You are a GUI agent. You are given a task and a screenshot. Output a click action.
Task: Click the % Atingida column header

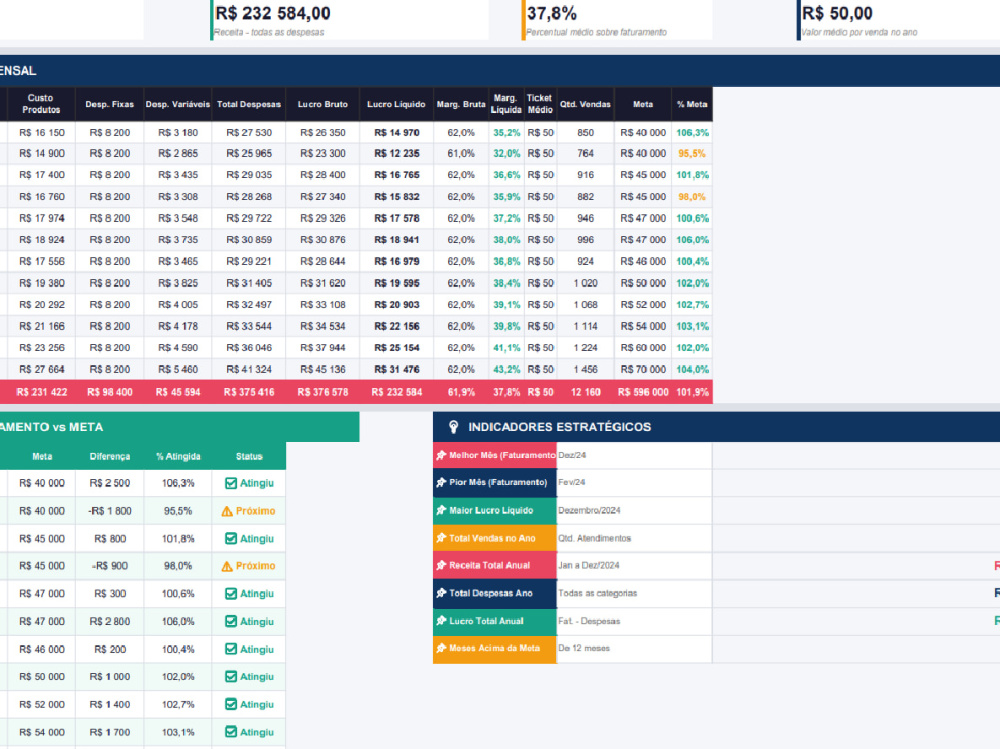(178, 456)
